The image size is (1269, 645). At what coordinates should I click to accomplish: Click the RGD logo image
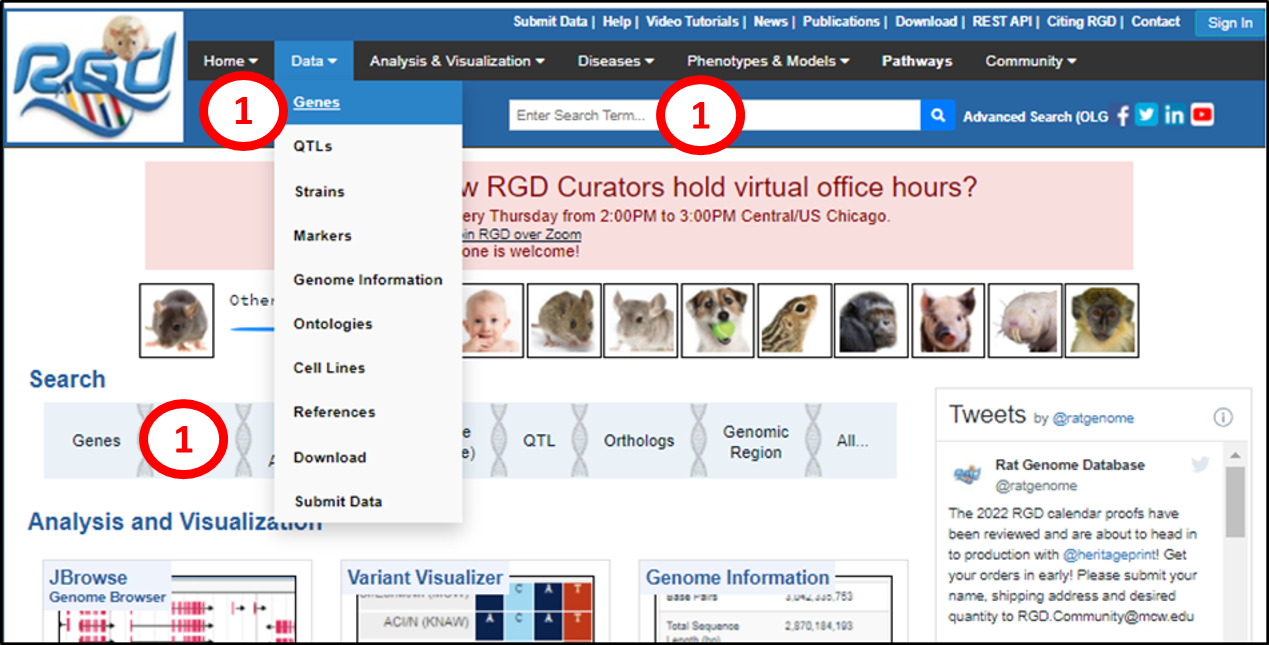tap(95, 77)
